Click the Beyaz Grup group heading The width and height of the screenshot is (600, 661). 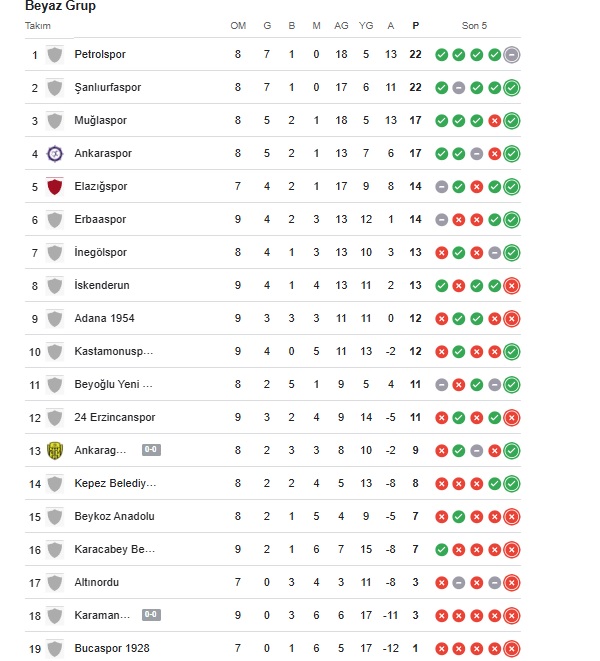(61, 6)
